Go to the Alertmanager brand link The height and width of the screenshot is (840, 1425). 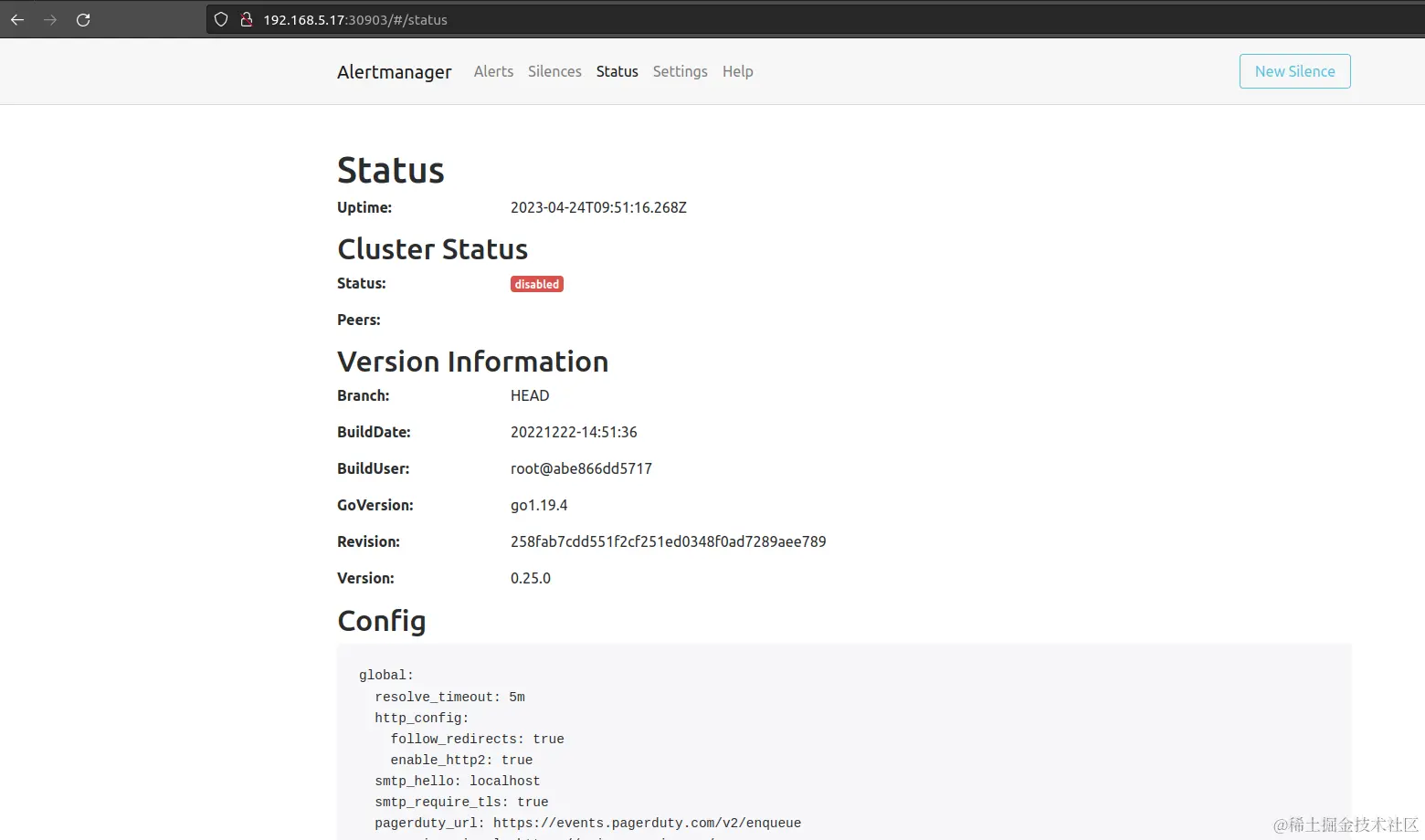coord(394,72)
